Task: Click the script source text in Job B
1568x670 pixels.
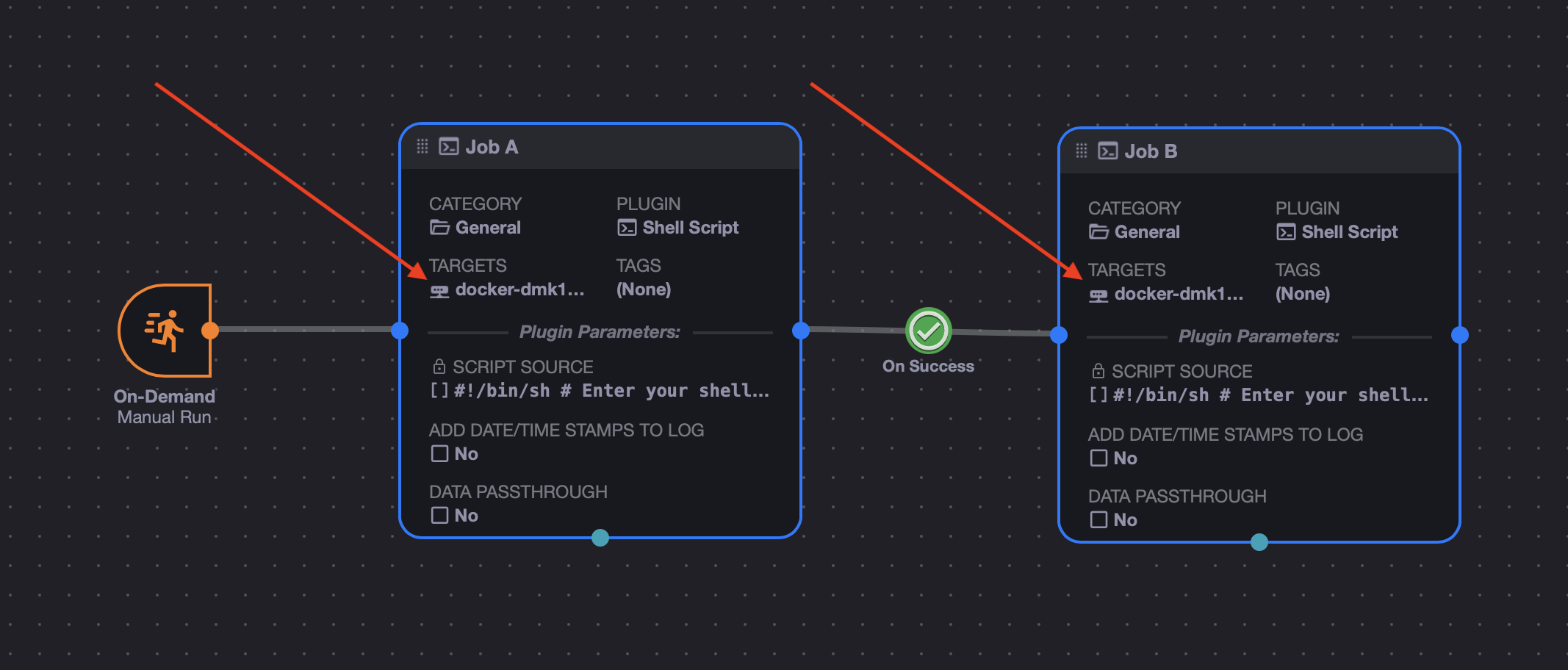Action: [1270, 395]
